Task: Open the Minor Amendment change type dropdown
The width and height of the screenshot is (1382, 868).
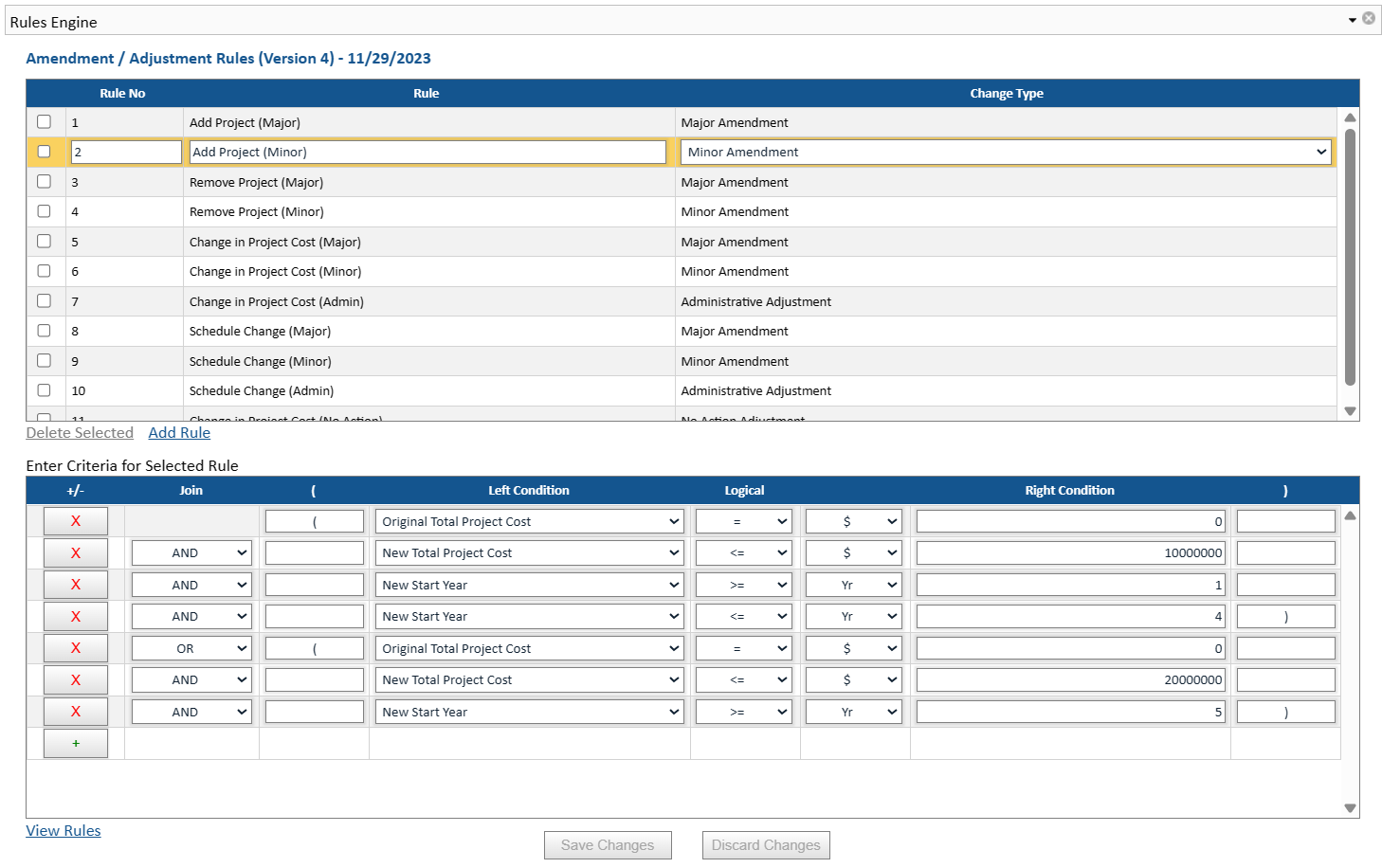Action: click(1006, 152)
